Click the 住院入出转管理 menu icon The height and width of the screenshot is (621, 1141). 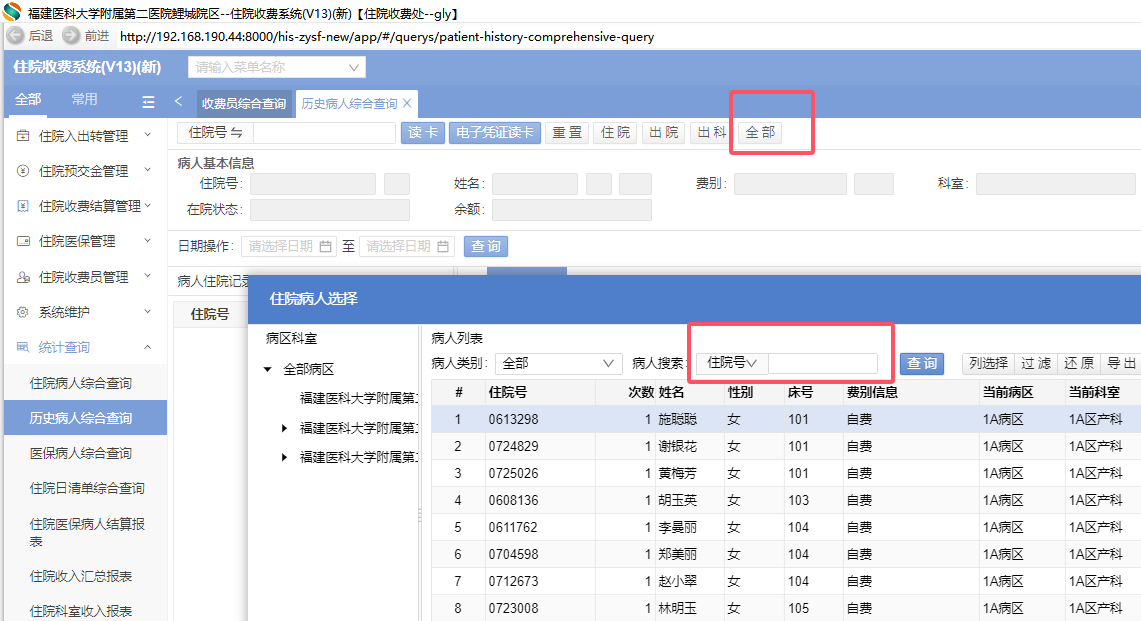tap(23, 135)
